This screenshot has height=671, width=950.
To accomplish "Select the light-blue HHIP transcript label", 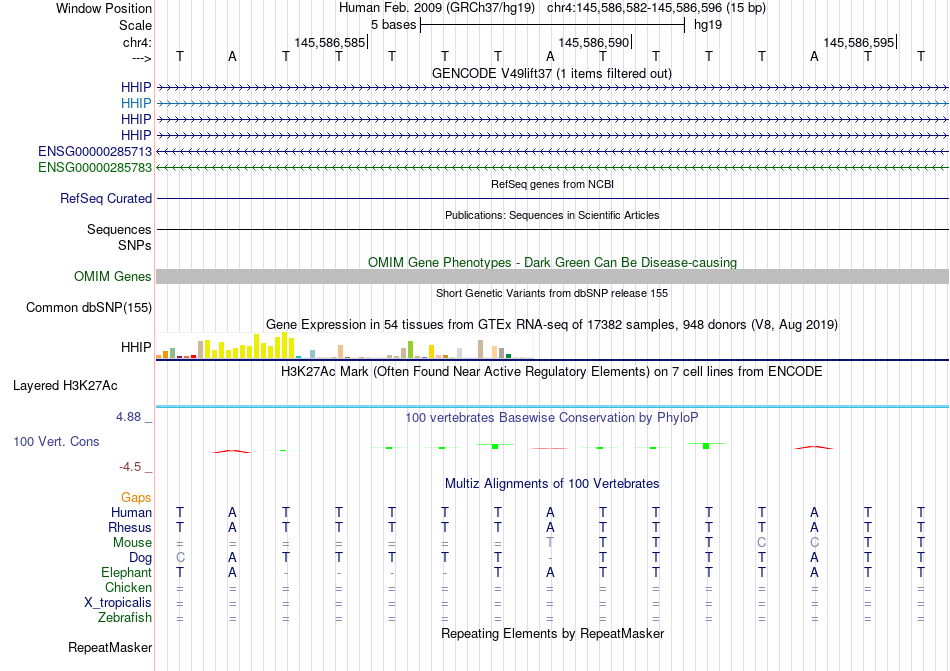I will tap(136, 104).
